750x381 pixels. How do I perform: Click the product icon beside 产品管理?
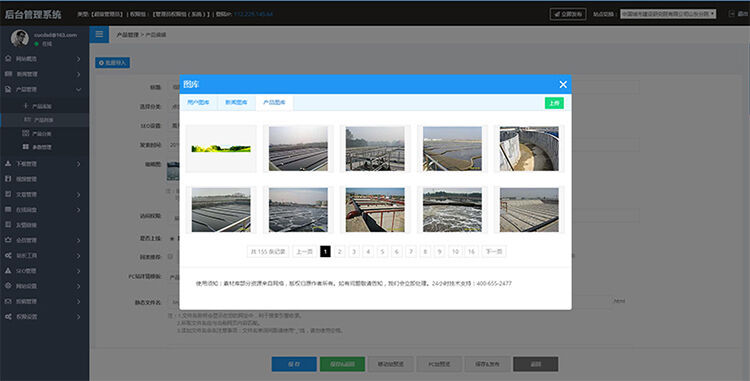(8, 89)
